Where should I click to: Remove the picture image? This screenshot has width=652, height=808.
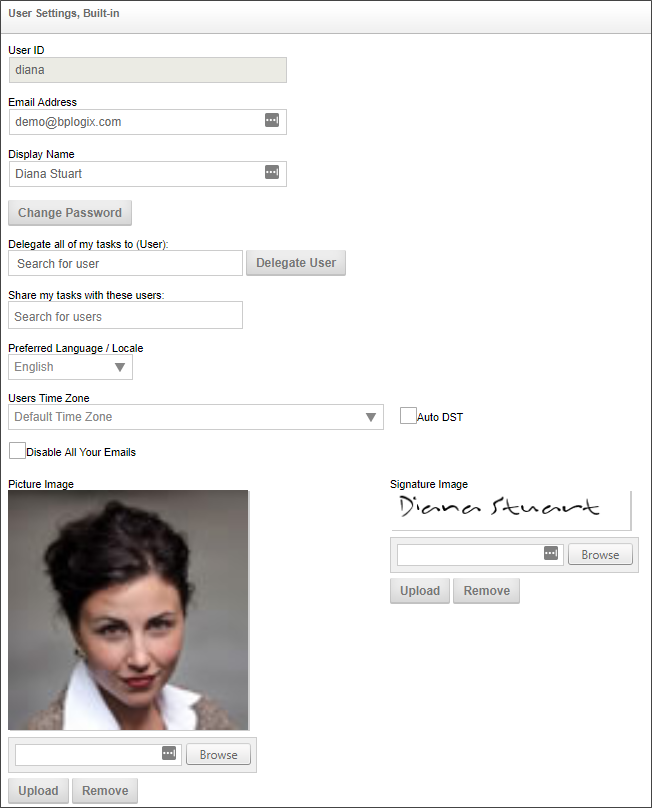pos(105,791)
